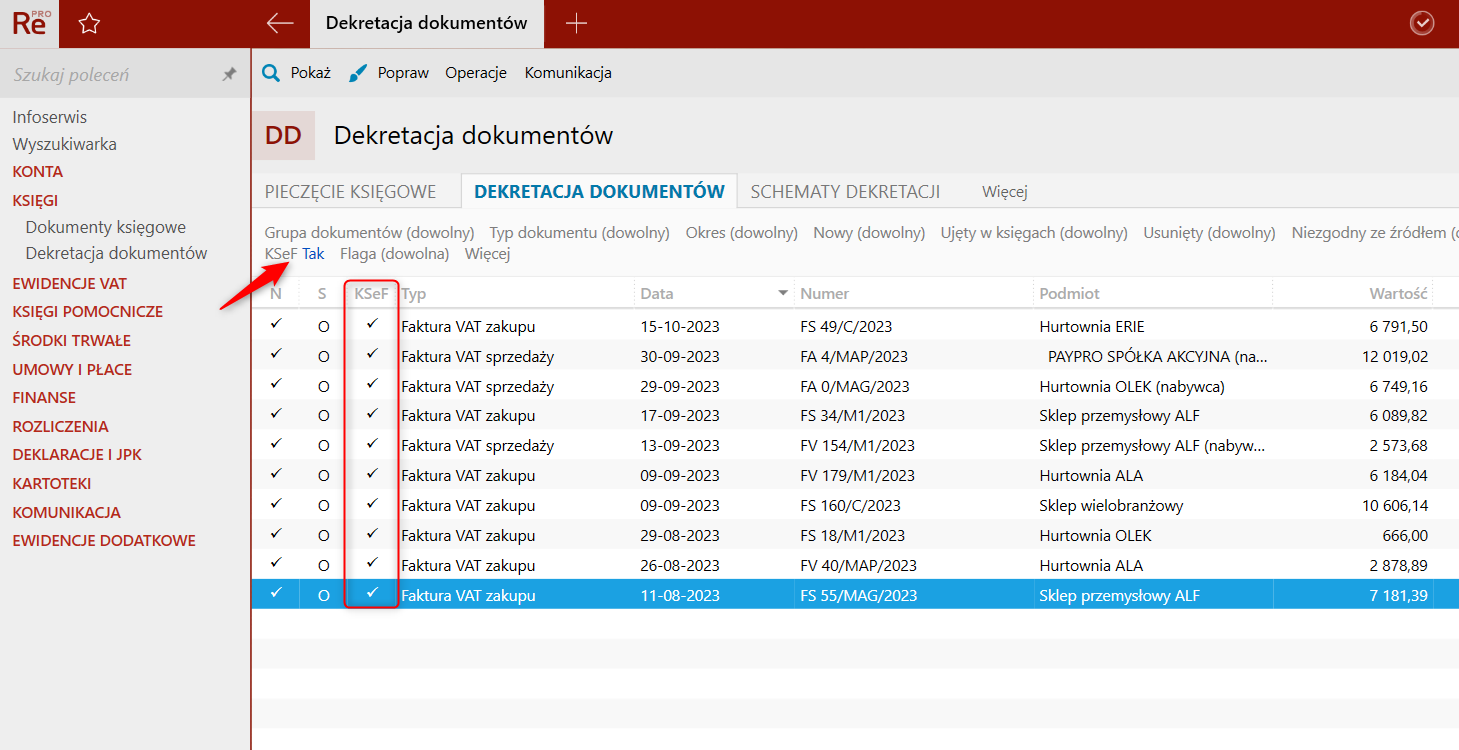Open favorites star icon
Viewport: 1459px width, 750px height.
pos(89,23)
